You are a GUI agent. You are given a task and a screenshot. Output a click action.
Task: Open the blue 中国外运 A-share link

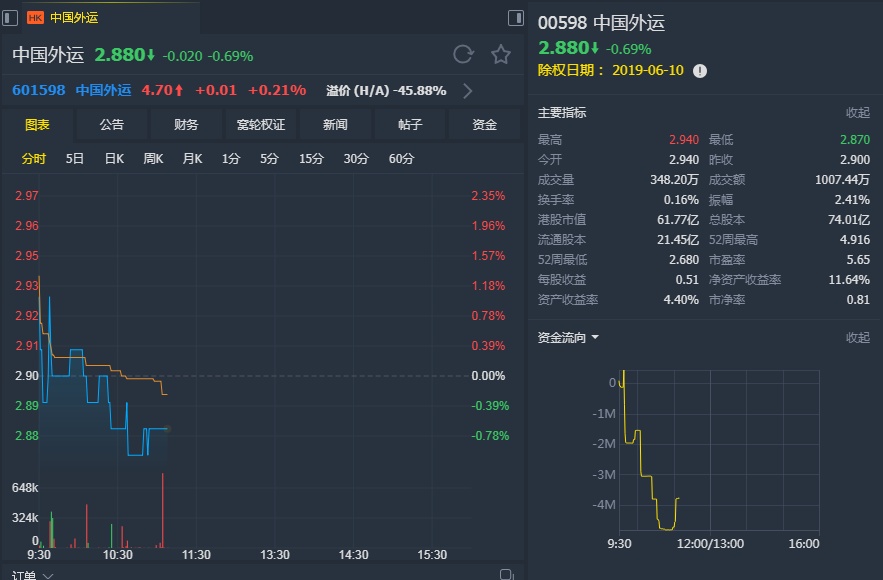pyautogui.click(x=103, y=90)
